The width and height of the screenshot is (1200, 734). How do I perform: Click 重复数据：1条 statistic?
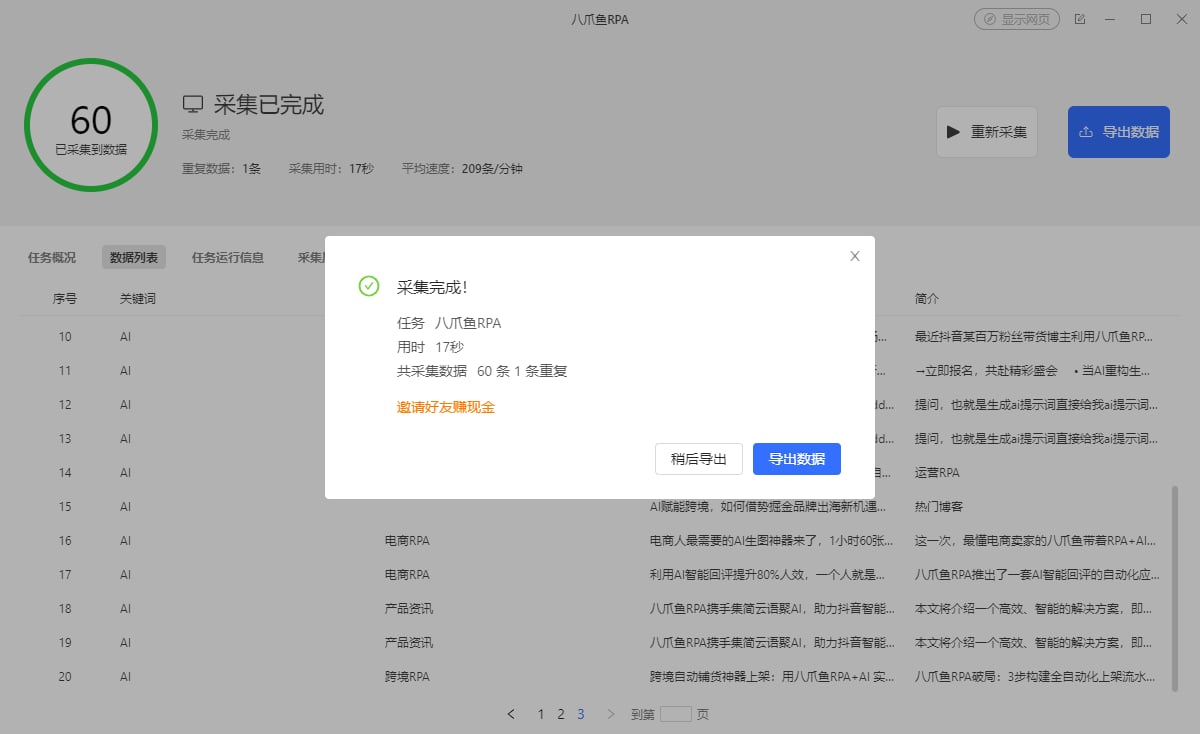coord(221,169)
